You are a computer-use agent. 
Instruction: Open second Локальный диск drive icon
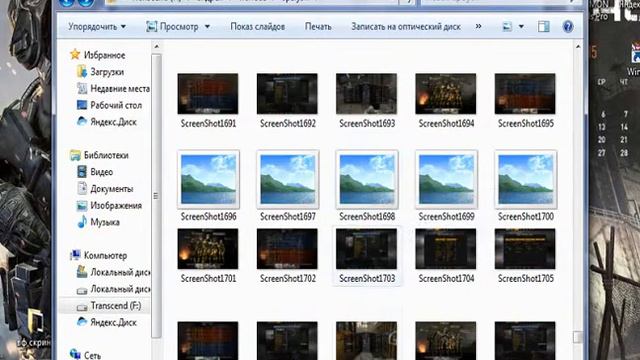pyautogui.click(x=82, y=289)
